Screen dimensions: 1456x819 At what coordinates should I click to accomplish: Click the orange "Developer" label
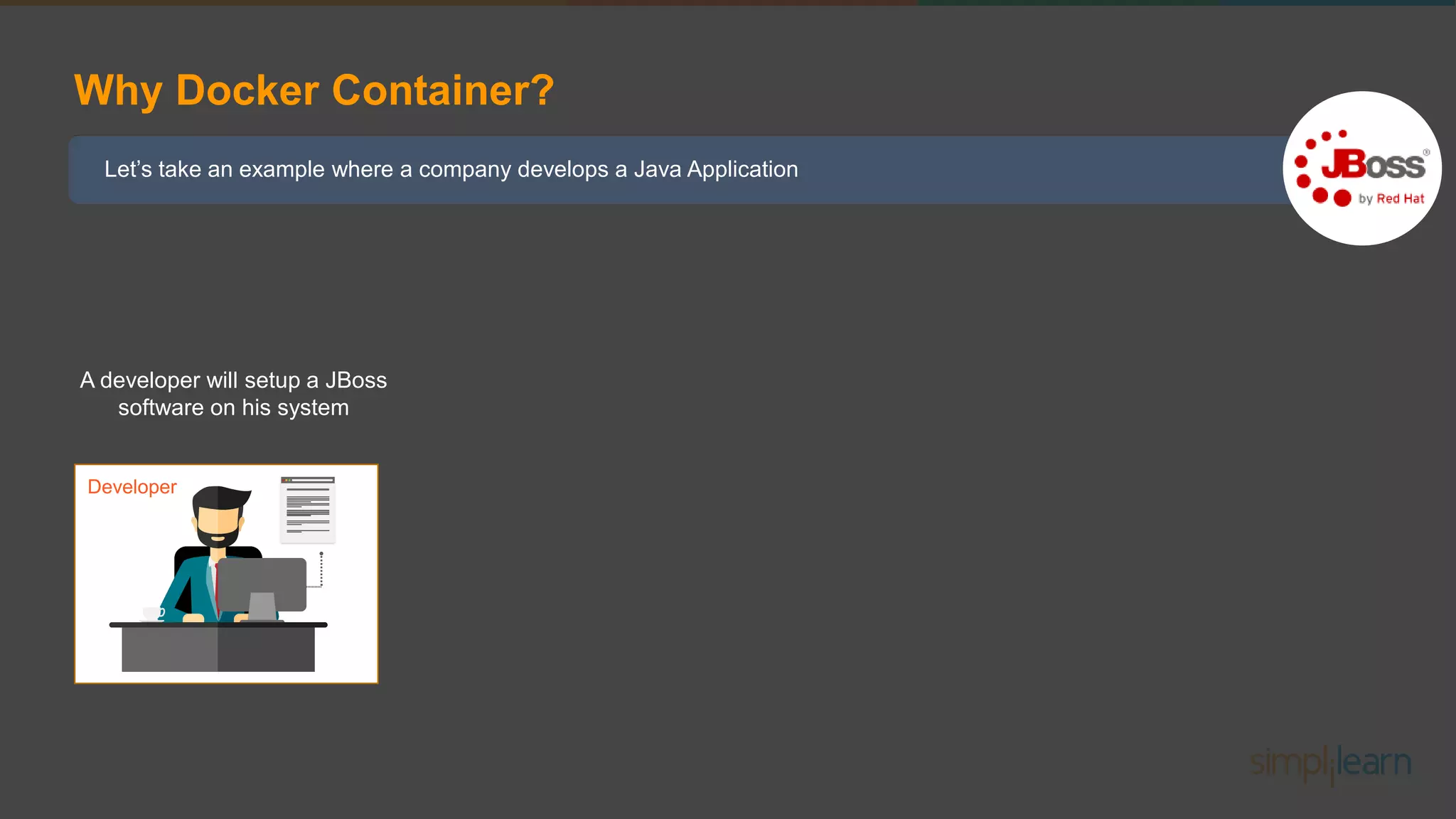(x=132, y=487)
